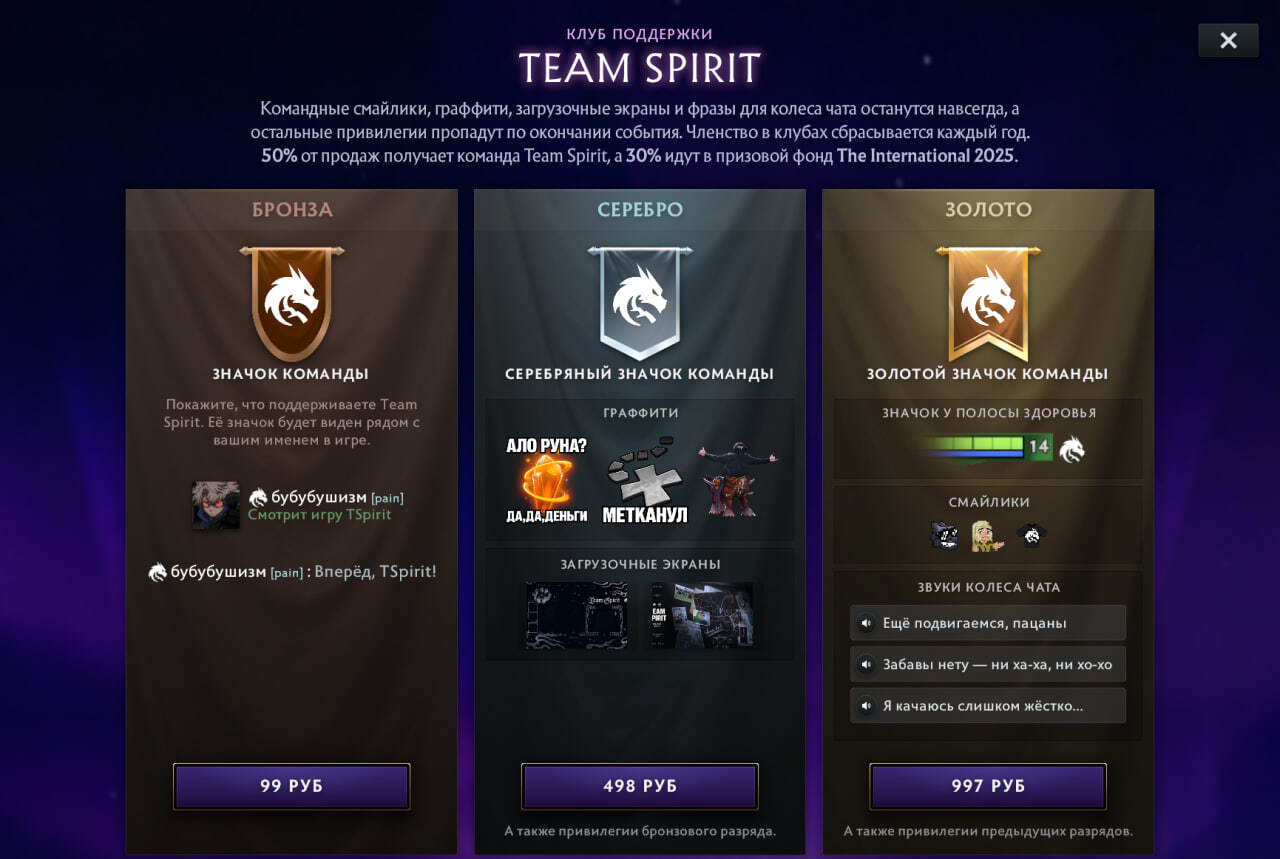Select the 'Метканул' graffiti
The height and width of the screenshot is (859, 1280).
645,480
